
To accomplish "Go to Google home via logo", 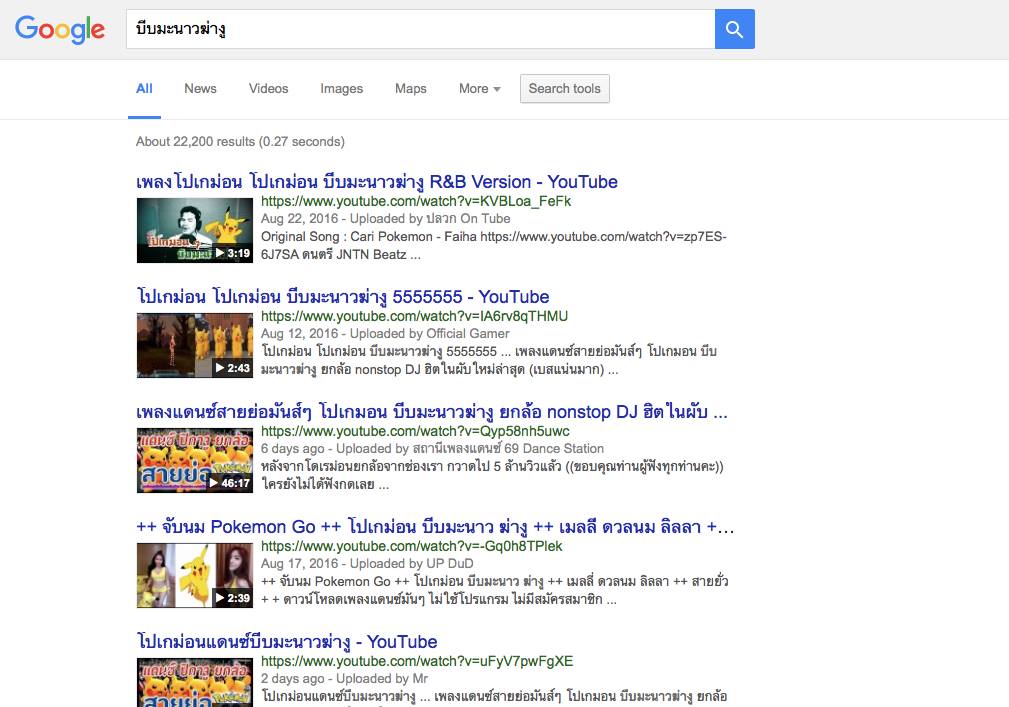I will [x=60, y=30].
